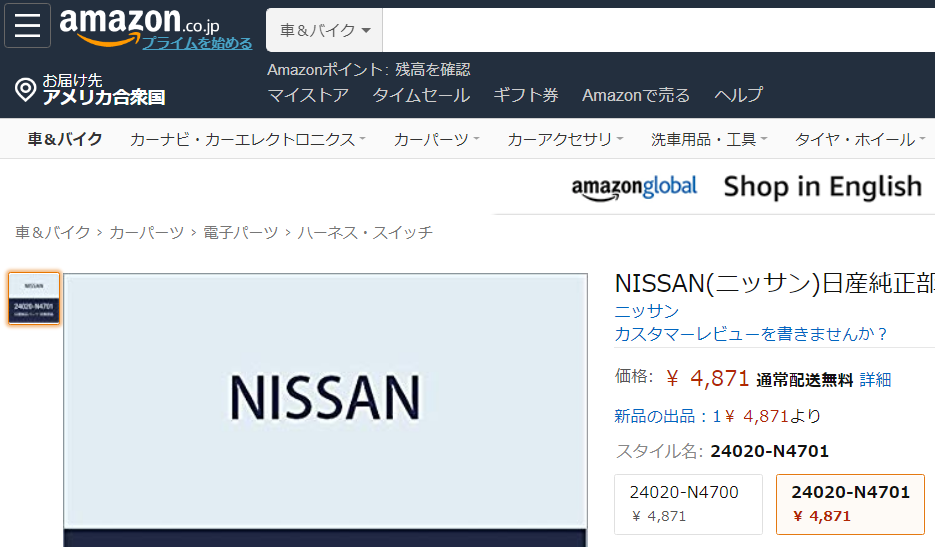This screenshot has width=935, height=547.
Task: Go to タイムセール deals page
Action: coord(421,95)
